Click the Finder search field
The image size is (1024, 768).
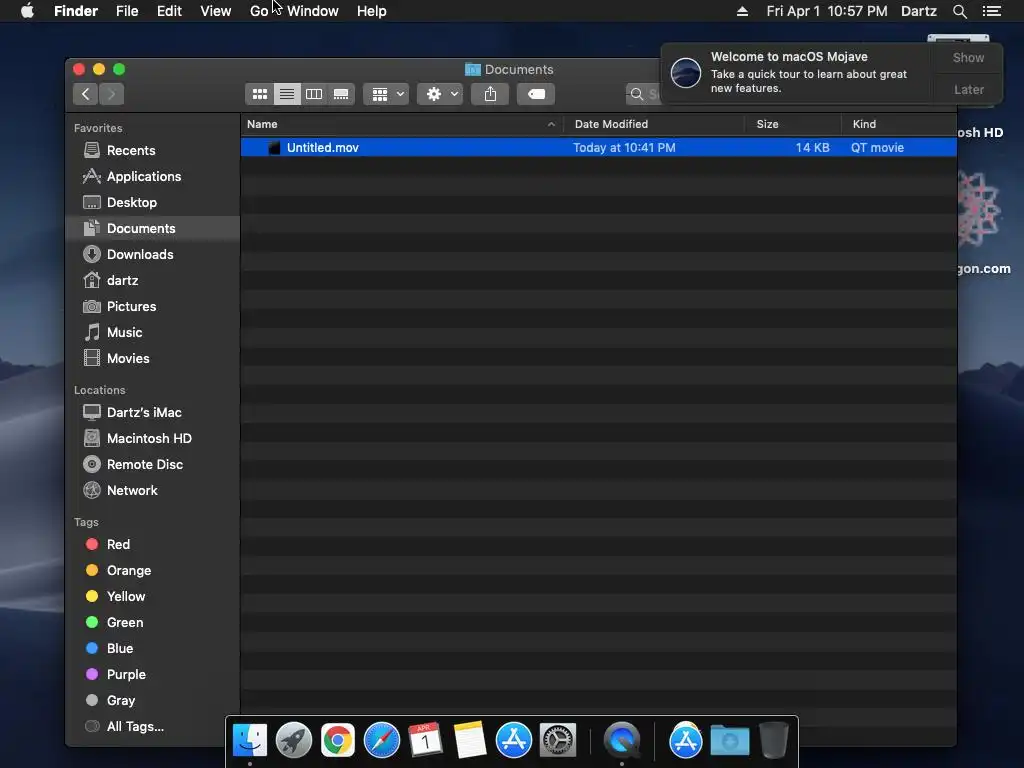point(643,94)
